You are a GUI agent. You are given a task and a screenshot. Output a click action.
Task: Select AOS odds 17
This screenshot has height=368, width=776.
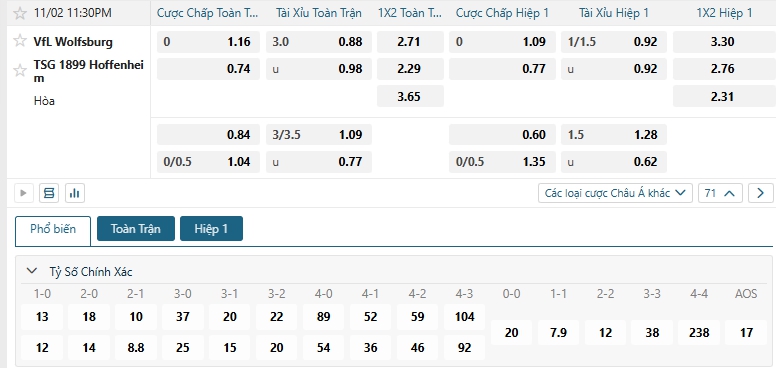click(x=746, y=332)
